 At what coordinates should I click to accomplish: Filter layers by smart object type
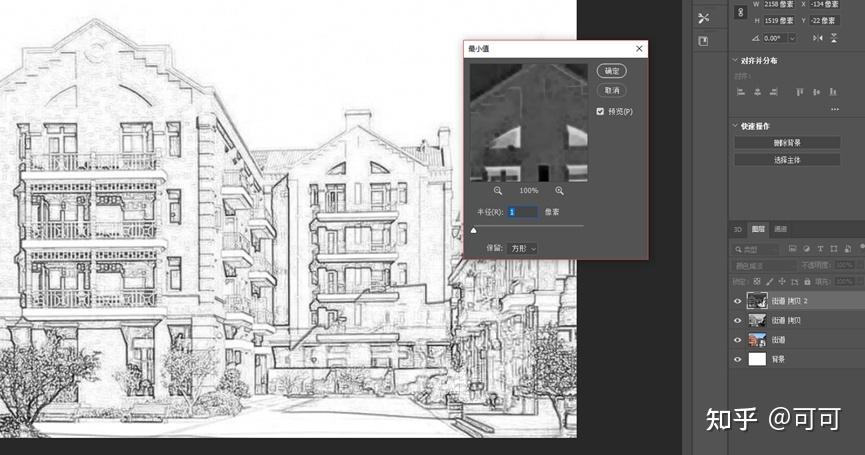pyautogui.click(x=848, y=249)
